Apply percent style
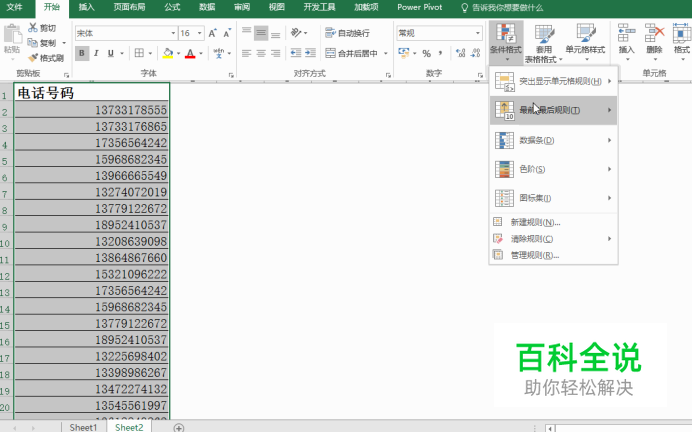This screenshot has height=432, width=692. point(426,53)
